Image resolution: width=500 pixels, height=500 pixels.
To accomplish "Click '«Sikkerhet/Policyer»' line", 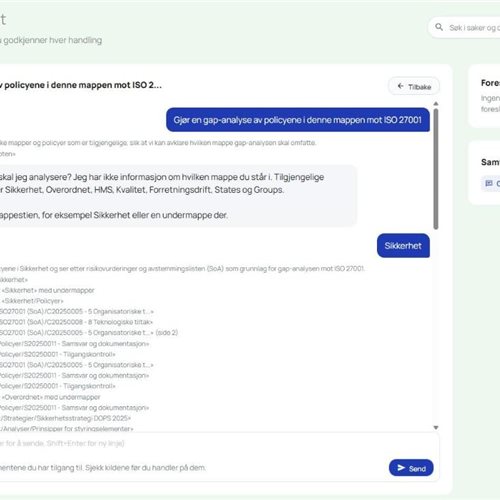I will coord(32,301).
